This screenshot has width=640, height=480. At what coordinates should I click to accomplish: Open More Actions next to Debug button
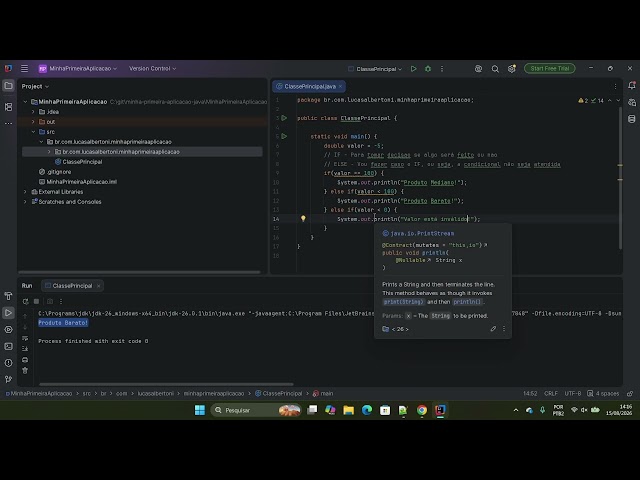[x=442, y=69]
